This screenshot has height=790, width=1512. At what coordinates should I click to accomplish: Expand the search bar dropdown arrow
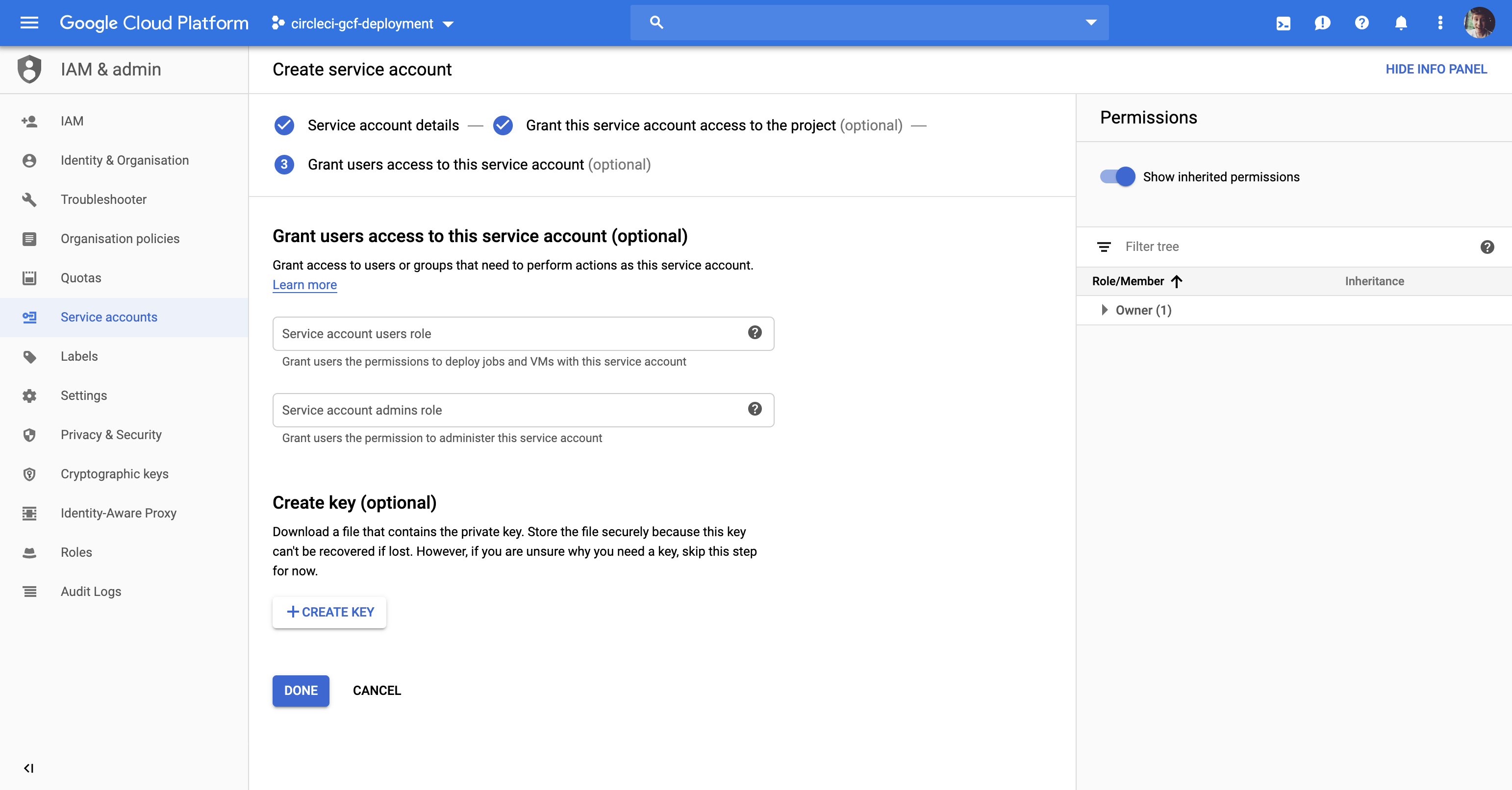point(1090,23)
